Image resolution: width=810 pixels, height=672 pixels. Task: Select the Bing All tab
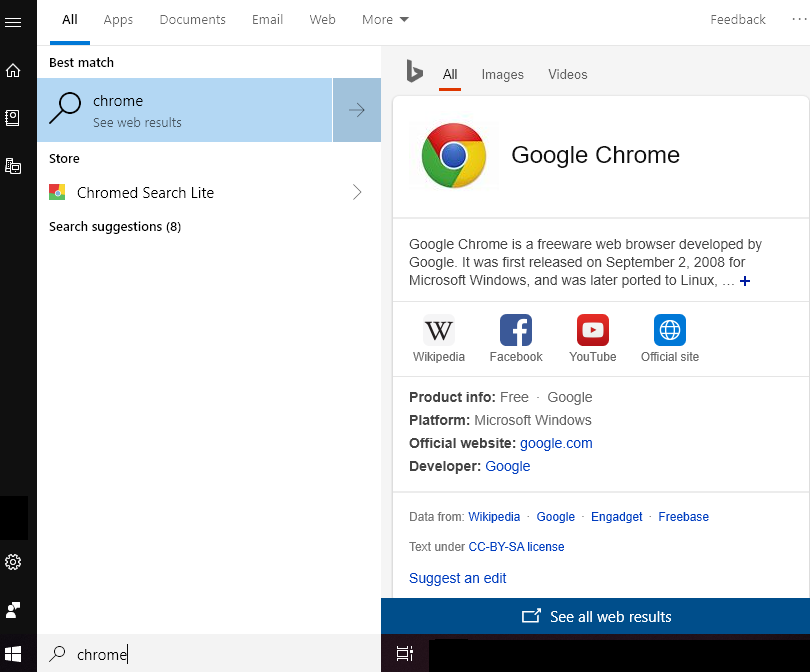[449, 75]
